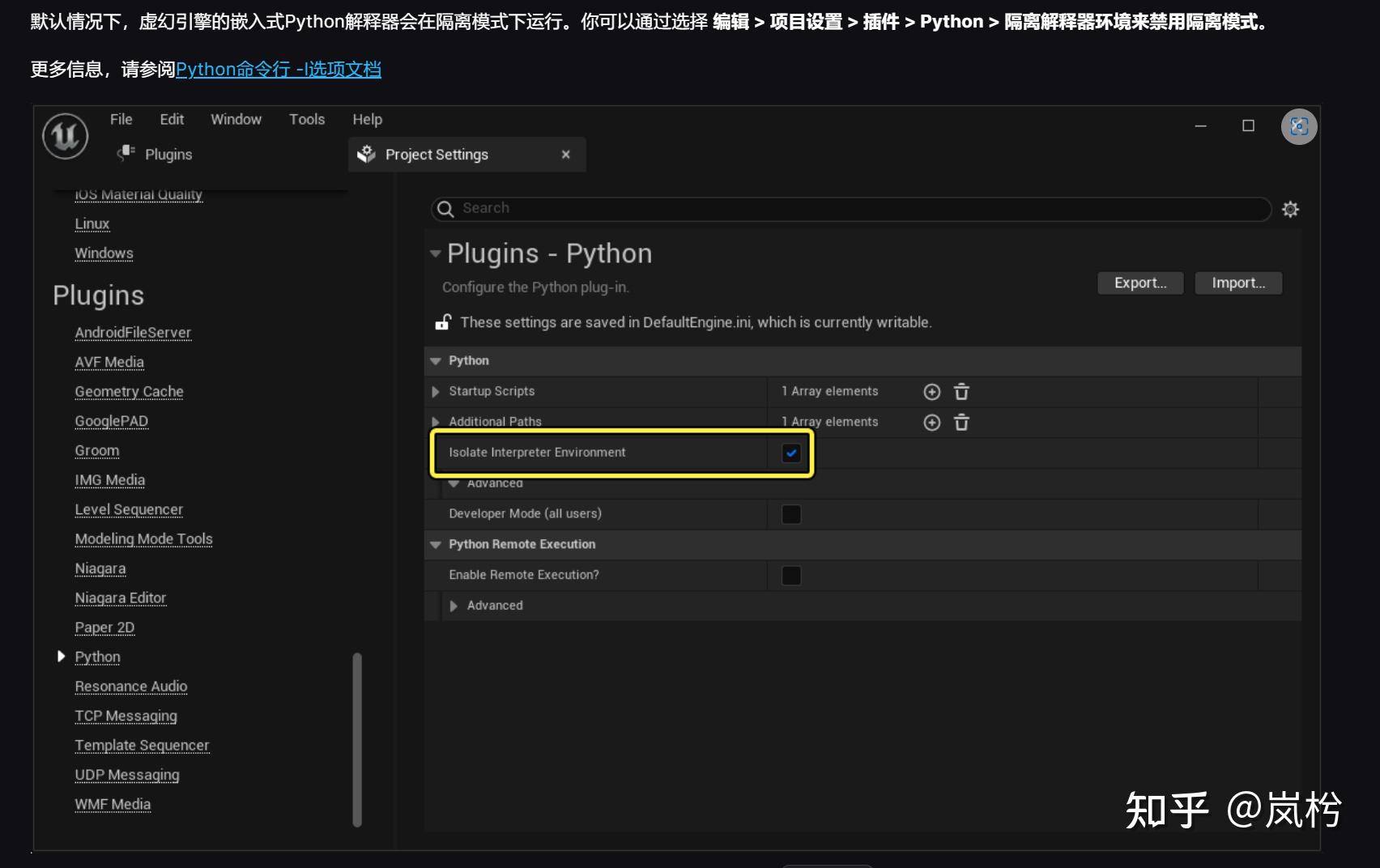Click the lock icon near DefaultEngine.ini message
1380x868 pixels.
(442, 321)
